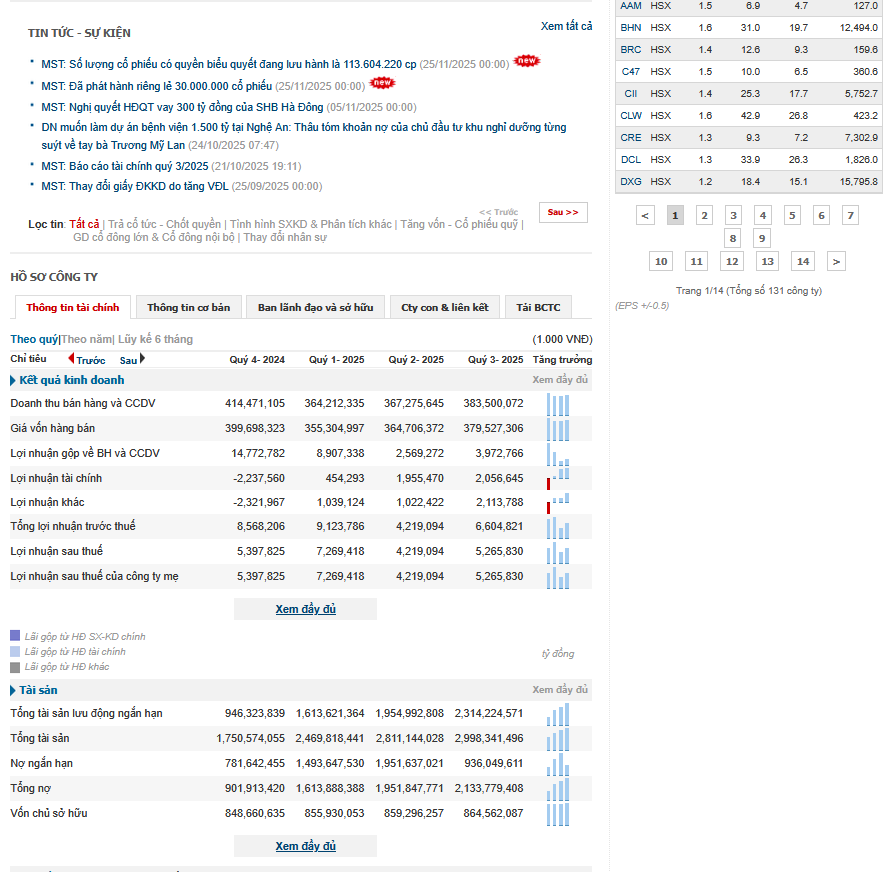Open growth chart for Doanh thu bán hàng
The image size is (884, 872).
(558, 404)
